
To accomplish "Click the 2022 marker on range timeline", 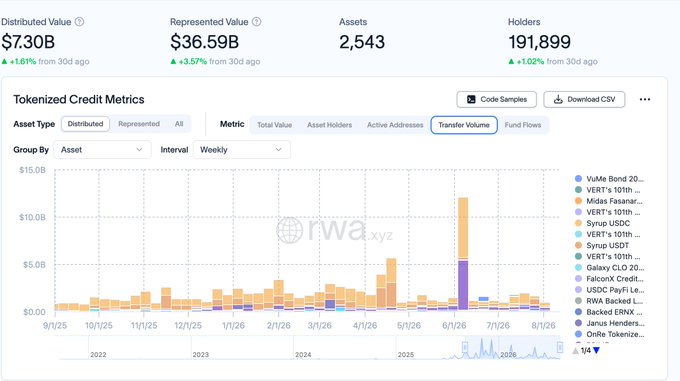I will tap(98, 355).
